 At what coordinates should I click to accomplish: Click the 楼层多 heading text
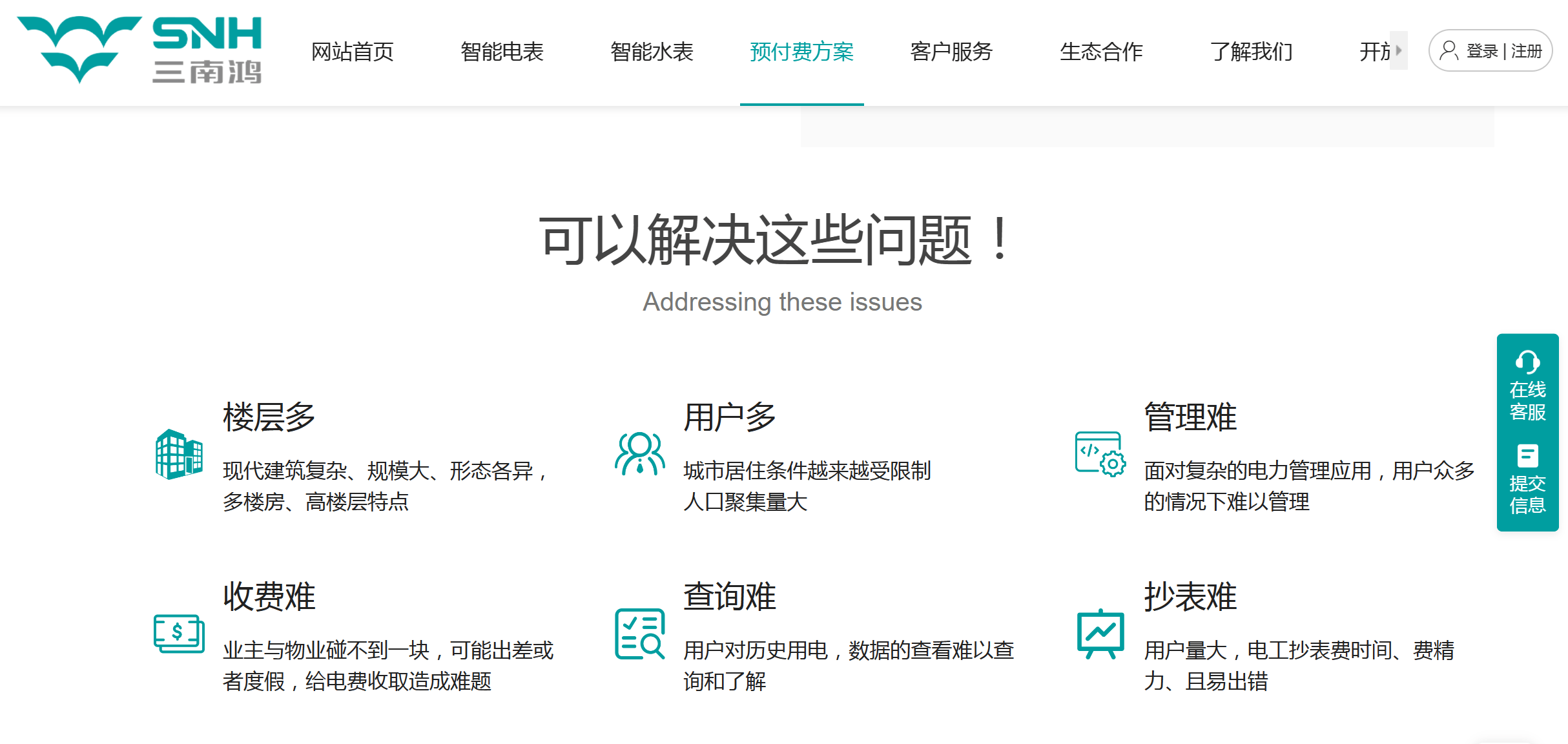(x=269, y=417)
